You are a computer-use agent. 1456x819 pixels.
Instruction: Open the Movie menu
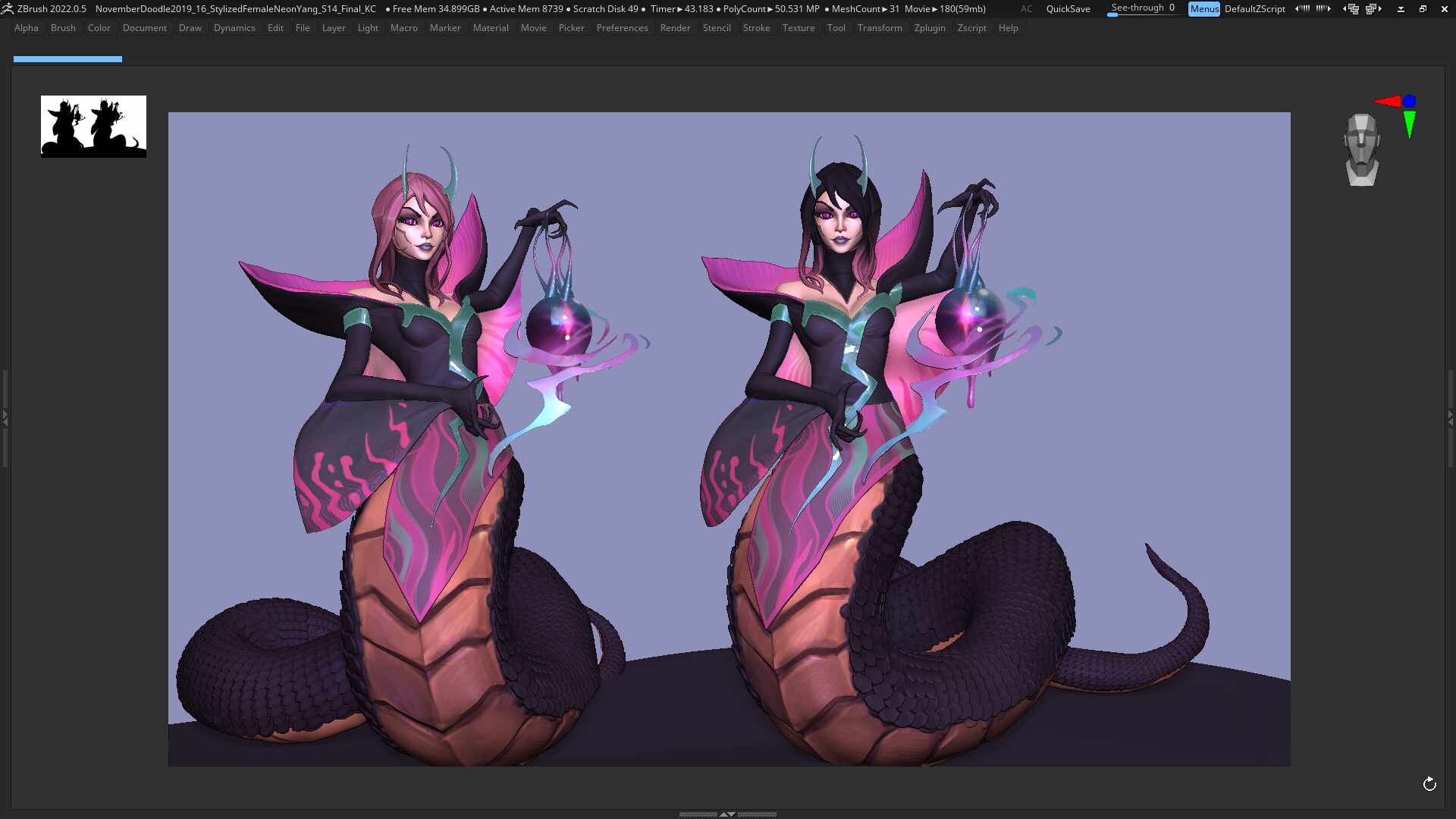pos(533,28)
